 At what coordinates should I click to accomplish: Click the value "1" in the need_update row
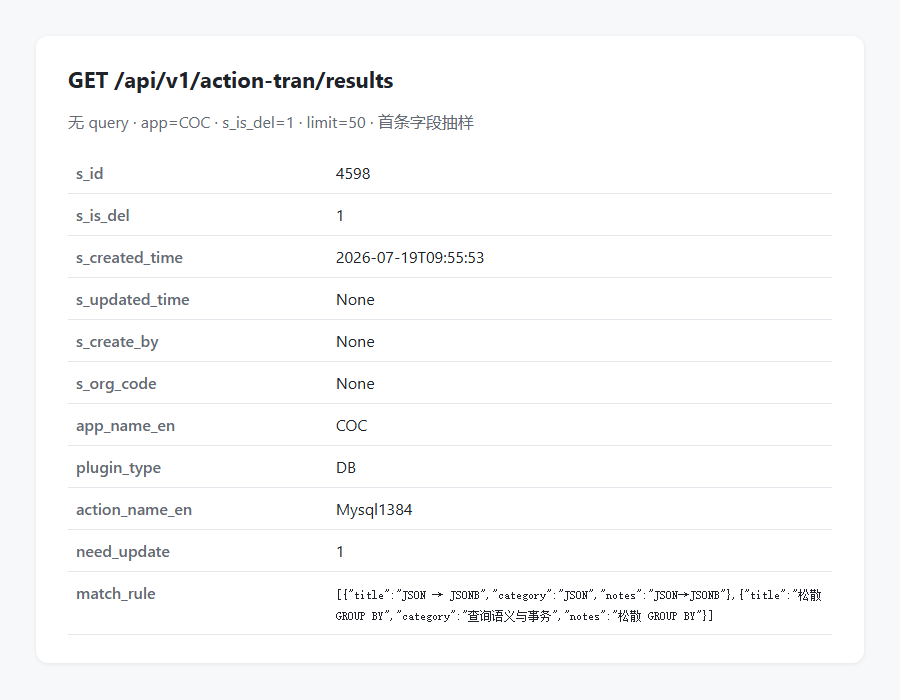point(340,551)
